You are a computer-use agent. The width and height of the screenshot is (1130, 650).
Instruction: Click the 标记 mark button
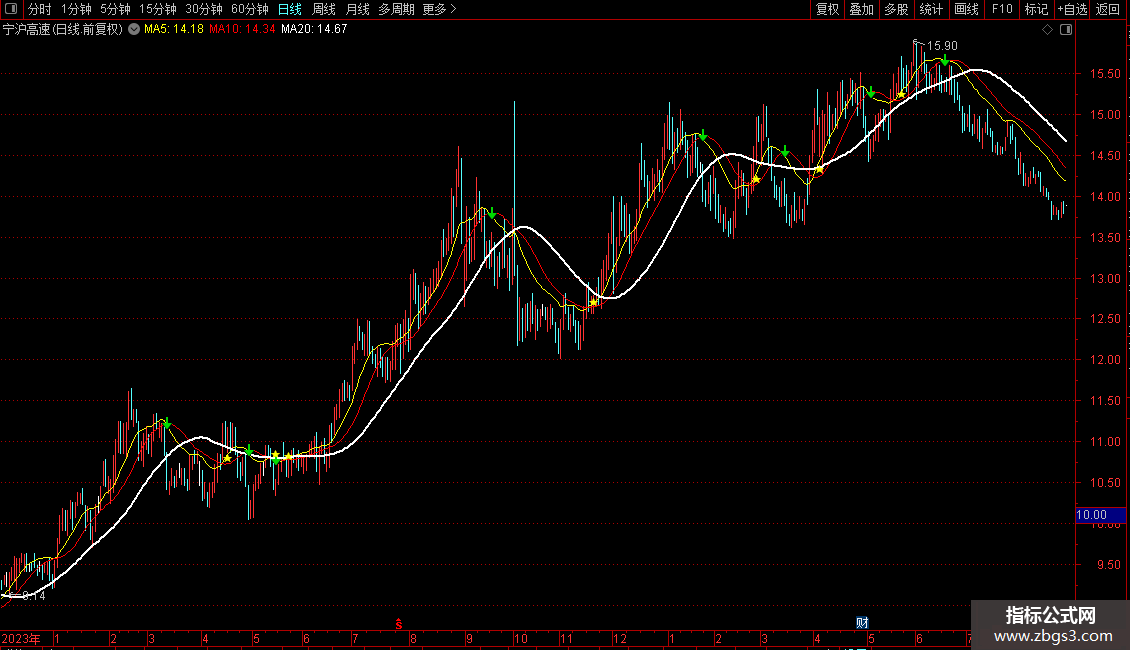coord(1036,9)
